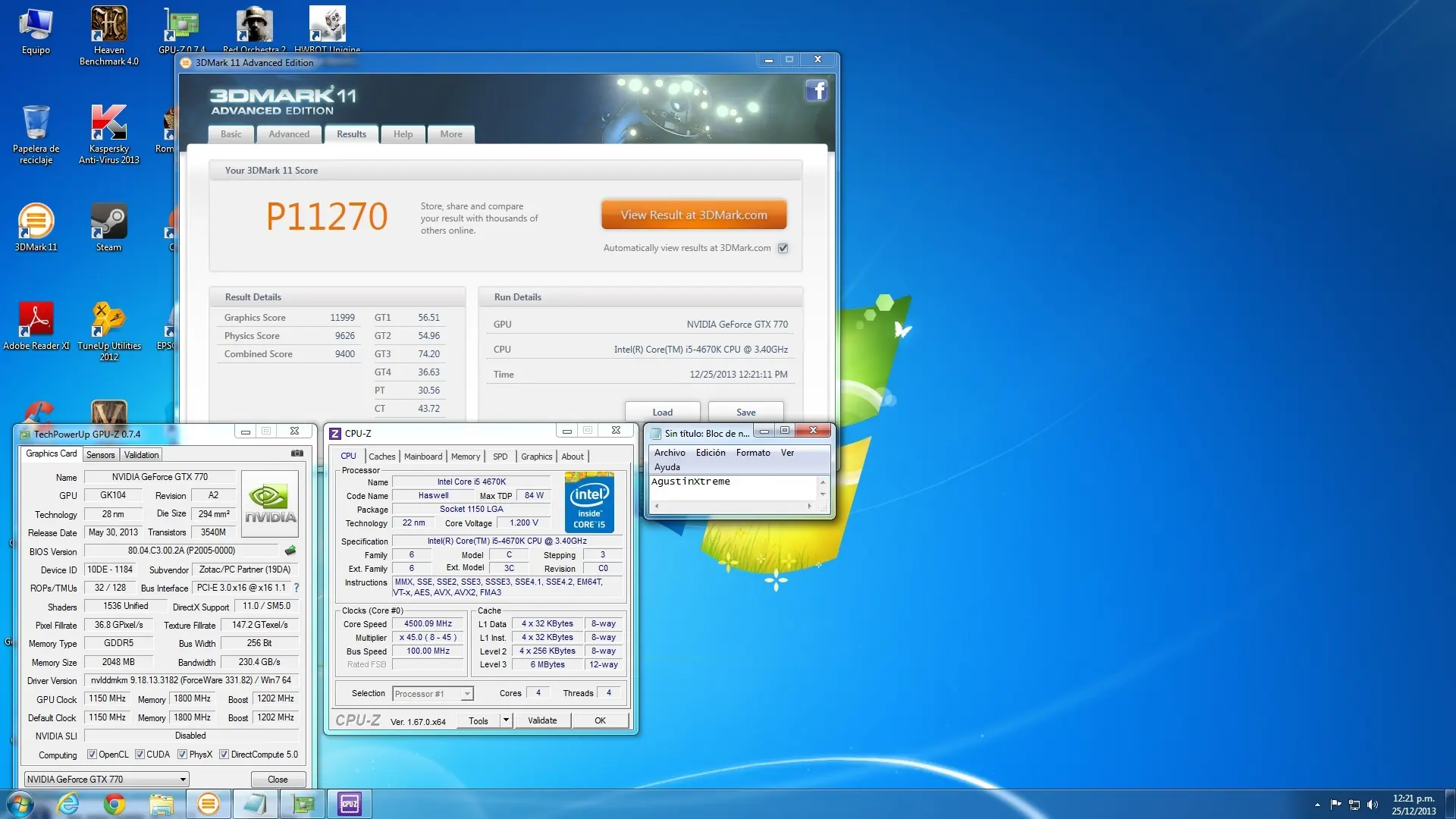Open the Memory tab in CPU-Z
1456x819 pixels.
[466, 457]
